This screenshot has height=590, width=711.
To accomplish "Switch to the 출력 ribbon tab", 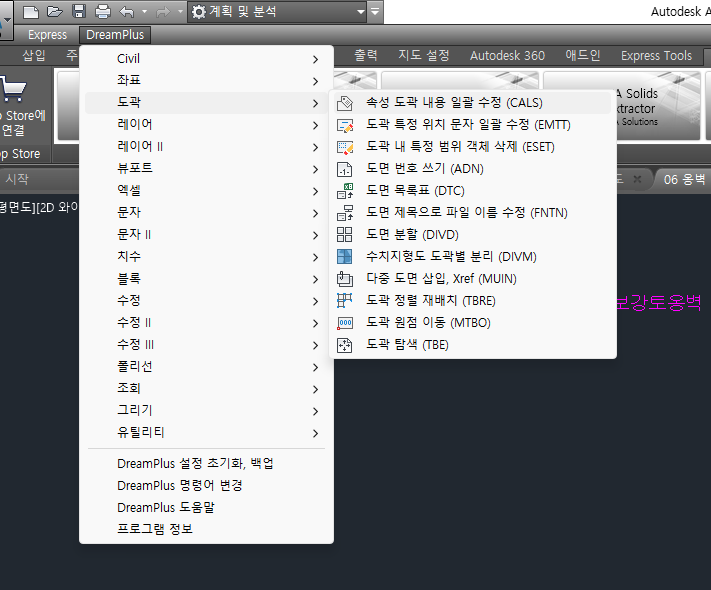I will (x=365, y=55).
